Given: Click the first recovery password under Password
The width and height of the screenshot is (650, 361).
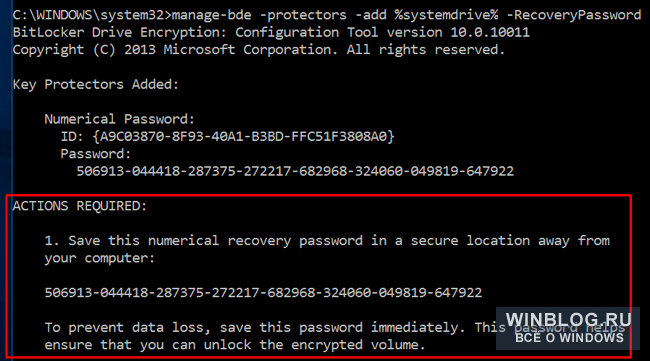Looking at the screenshot, I should coord(295,171).
